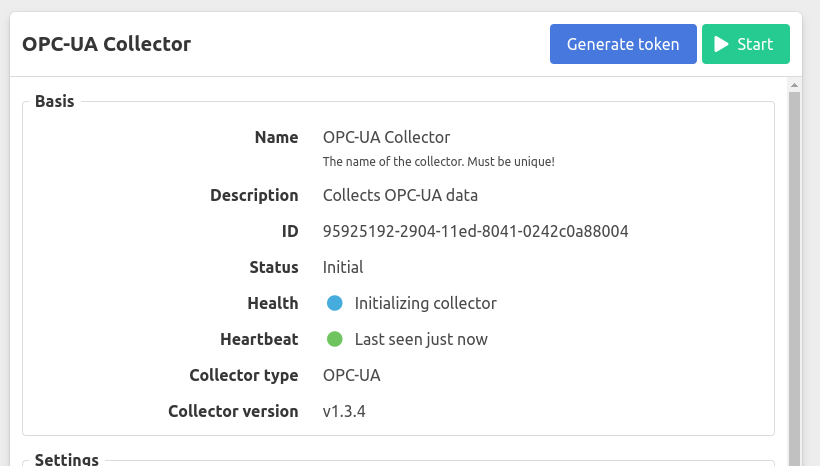
Task: Click the collector version 'v1.3.4'
Action: click(x=344, y=412)
